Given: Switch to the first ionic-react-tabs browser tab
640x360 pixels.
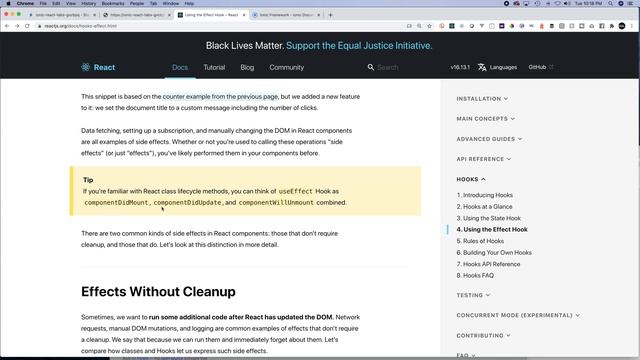Looking at the screenshot, I should [x=62, y=15].
